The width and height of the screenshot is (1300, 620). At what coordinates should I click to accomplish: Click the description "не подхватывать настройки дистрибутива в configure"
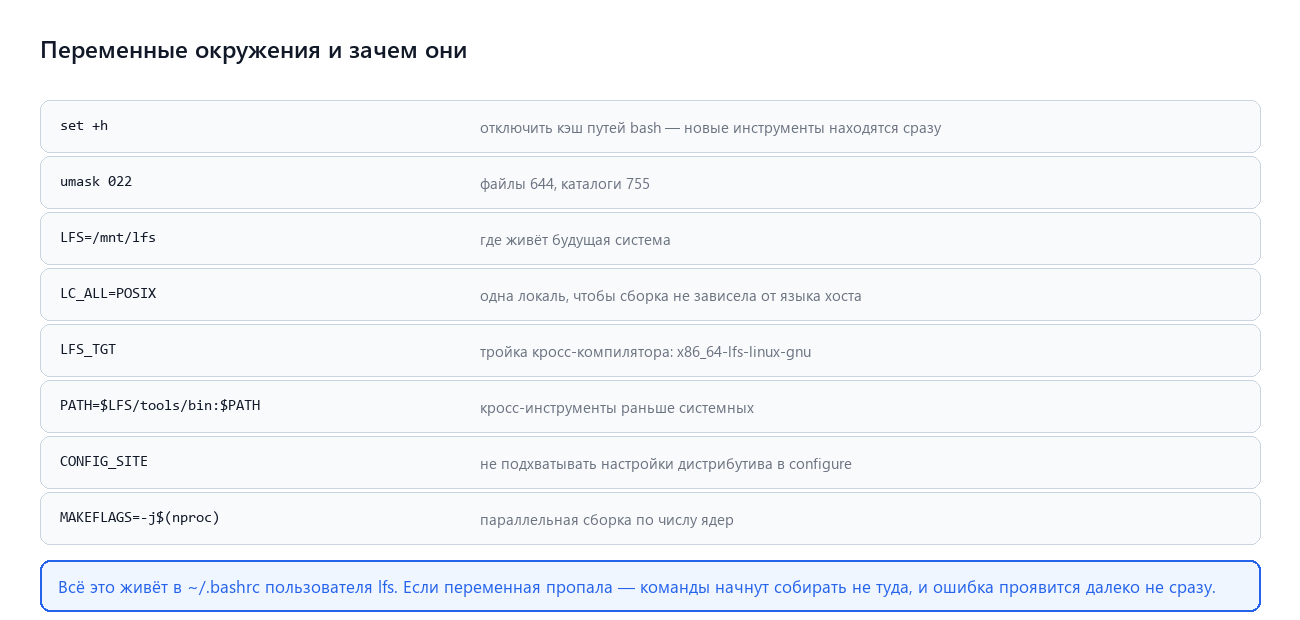(666, 464)
